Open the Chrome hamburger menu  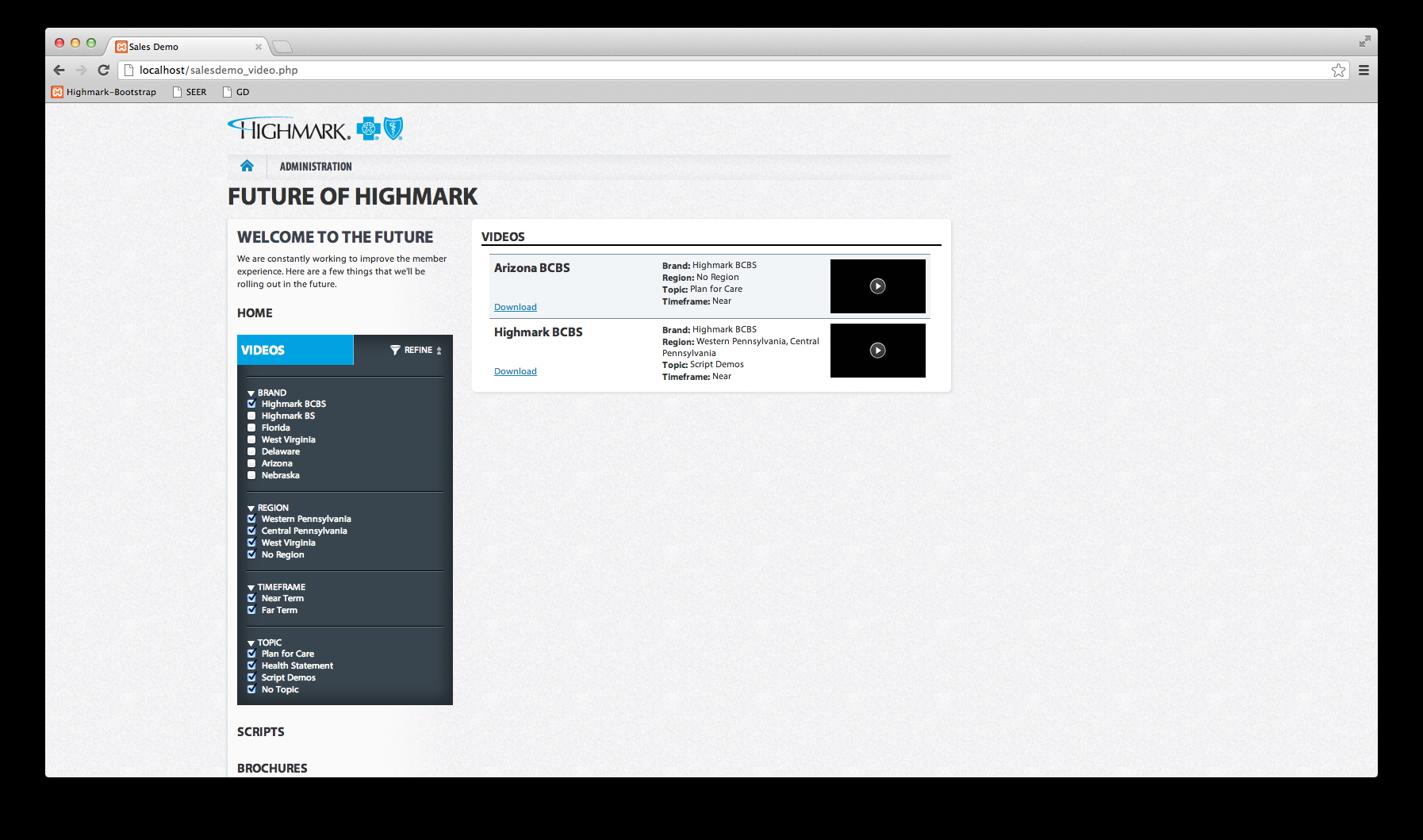pyautogui.click(x=1364, y=70)
